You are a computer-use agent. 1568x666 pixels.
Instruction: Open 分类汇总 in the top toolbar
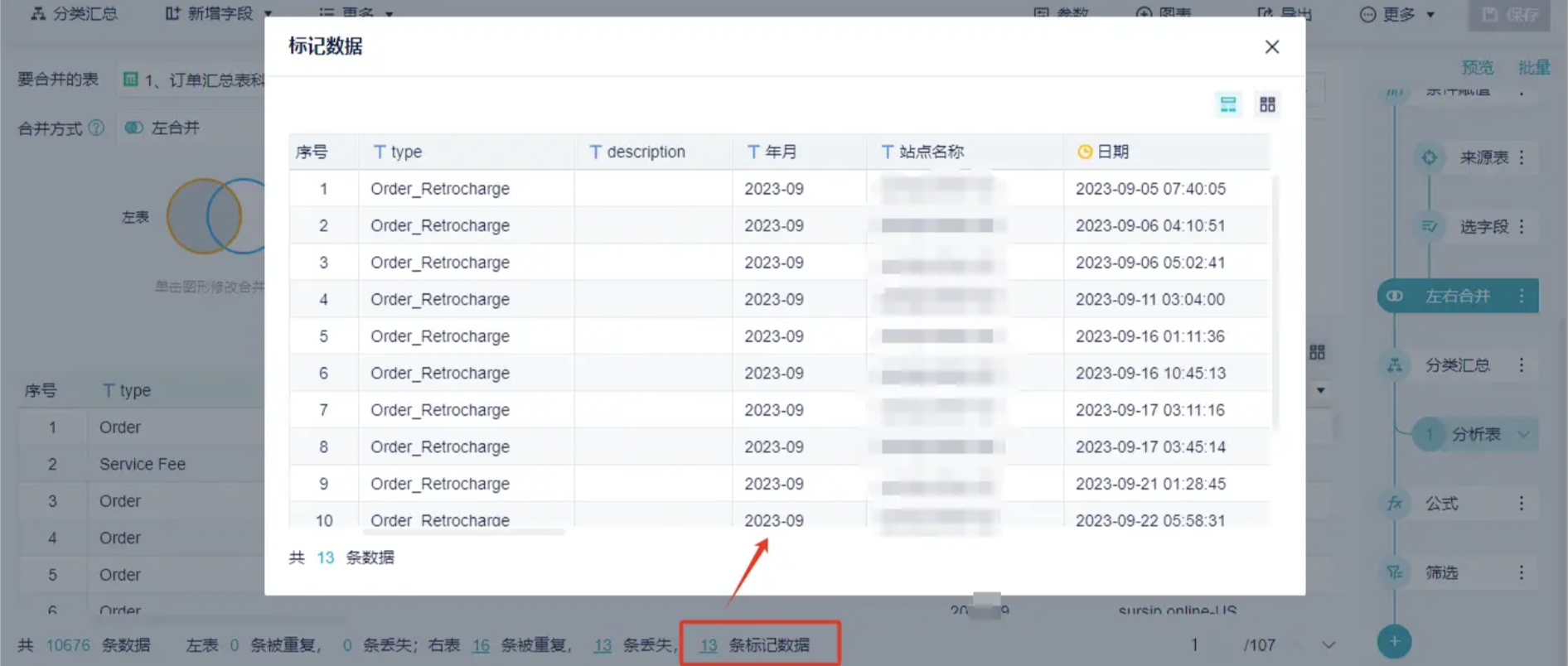point(75,13)
